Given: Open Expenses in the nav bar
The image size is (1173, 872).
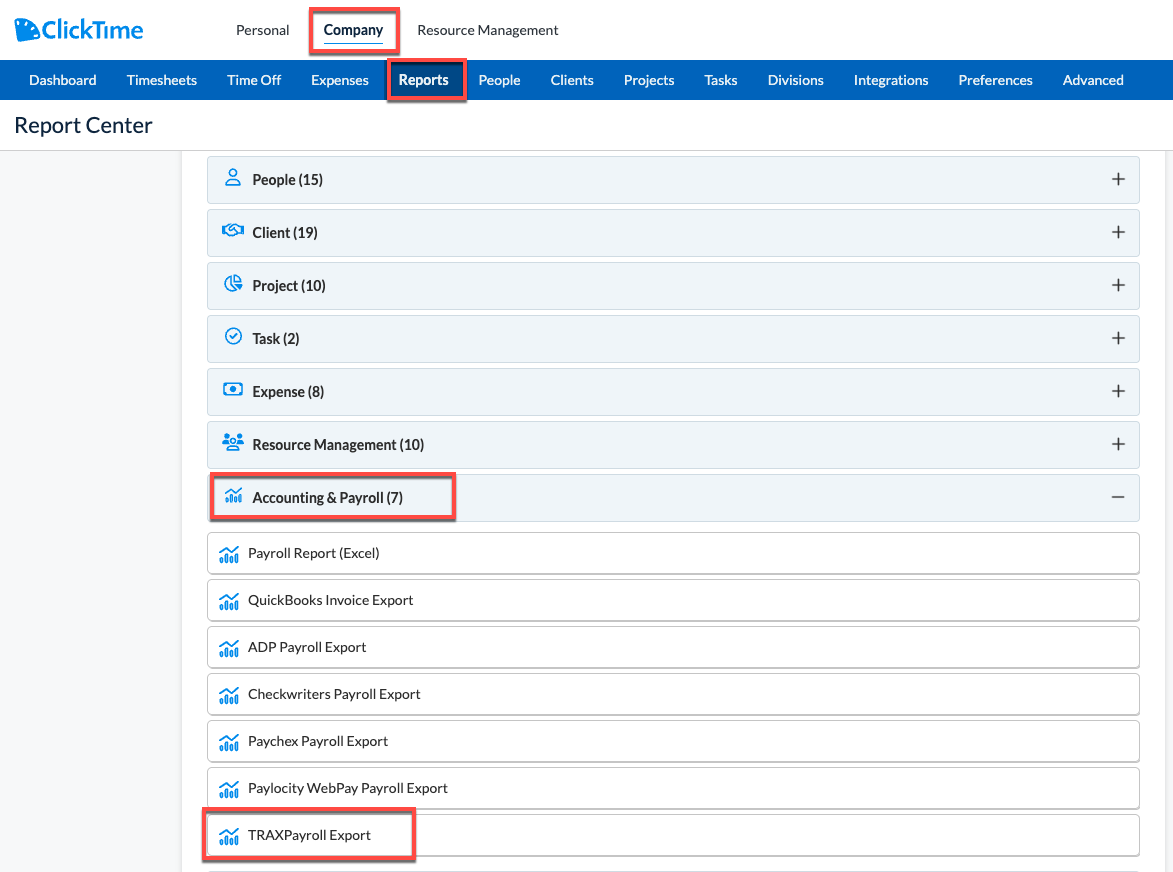Looking at the screenshot, I should (340, 80).
